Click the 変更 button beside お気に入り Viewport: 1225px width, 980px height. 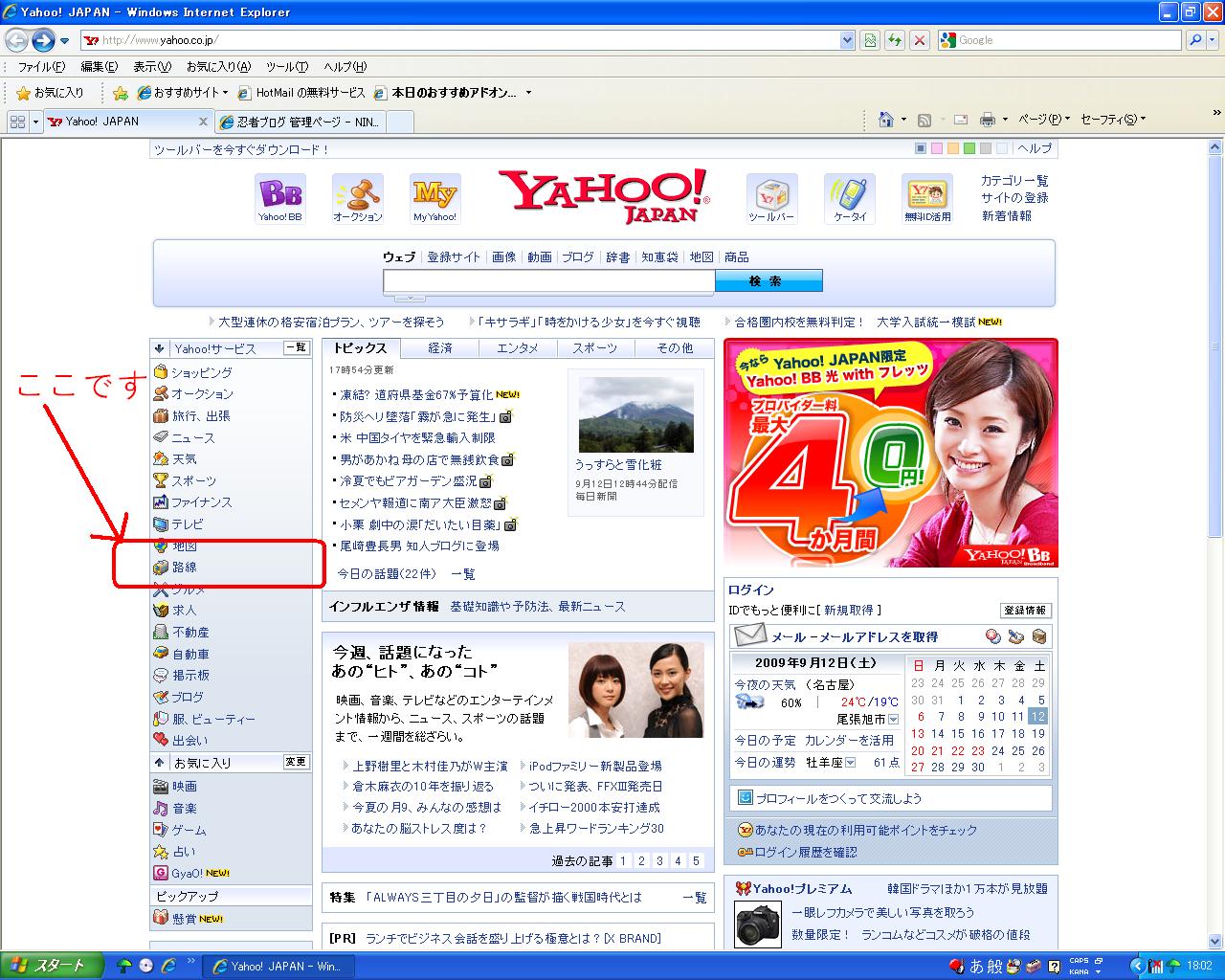point(296,762)
